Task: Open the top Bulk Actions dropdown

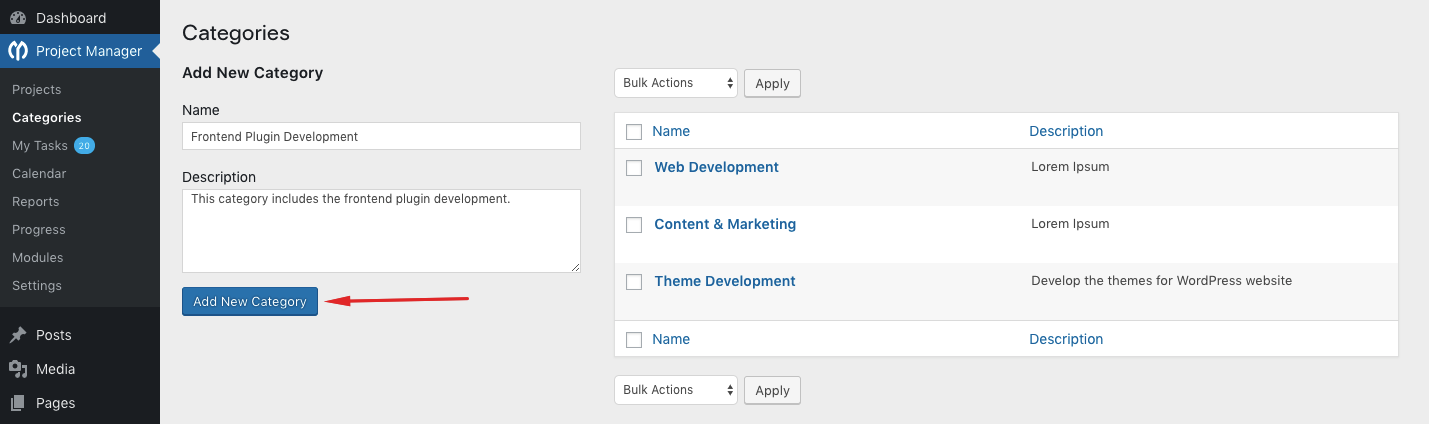Action: point(675,83)
